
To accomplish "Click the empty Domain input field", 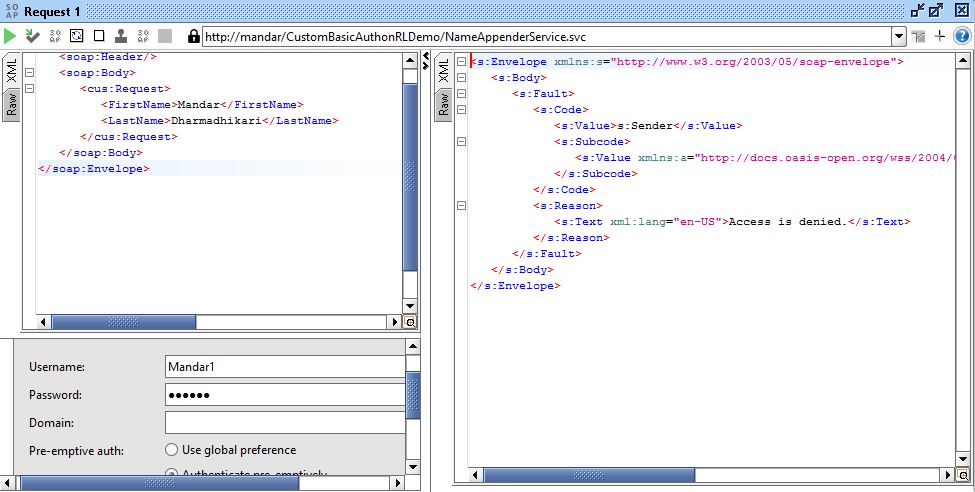I will click(x=285, y=422).
